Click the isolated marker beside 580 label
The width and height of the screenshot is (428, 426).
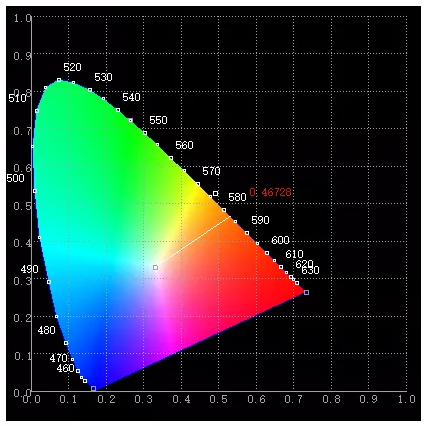pyautogui.click(x=216, y=193)
